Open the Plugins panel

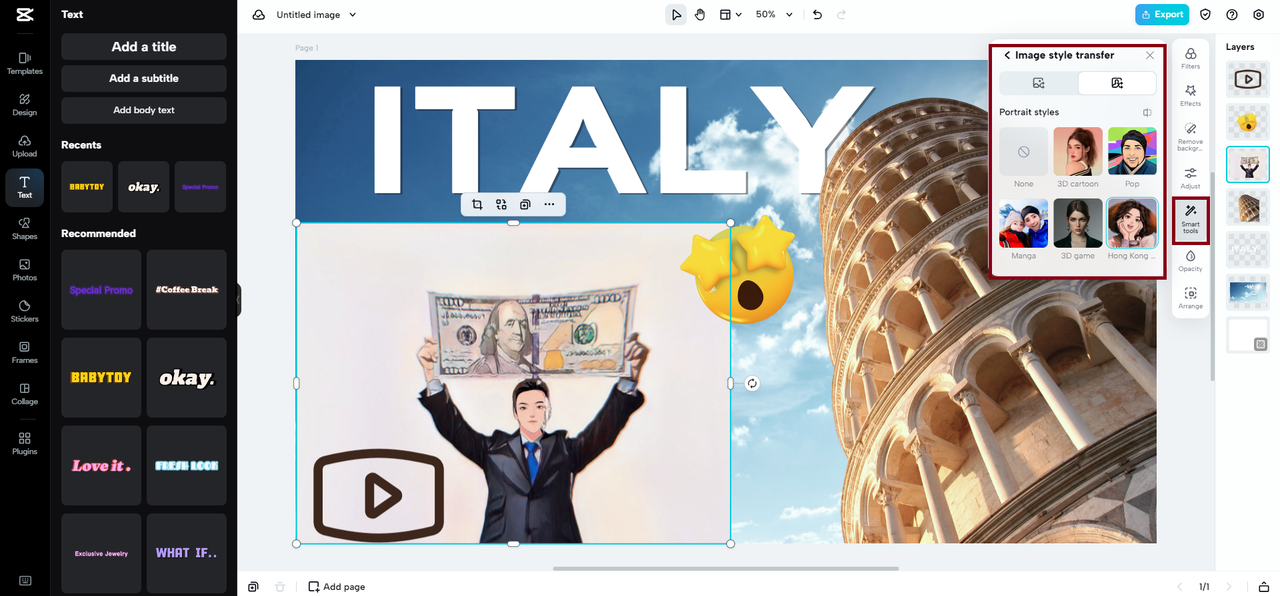(x=25, y=443)
